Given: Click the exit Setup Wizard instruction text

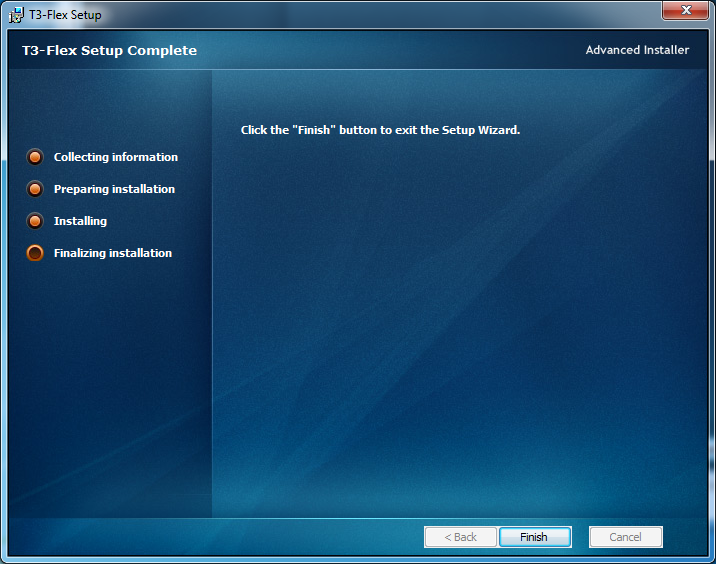Looking at the screenshot, I should pos(380,130).
